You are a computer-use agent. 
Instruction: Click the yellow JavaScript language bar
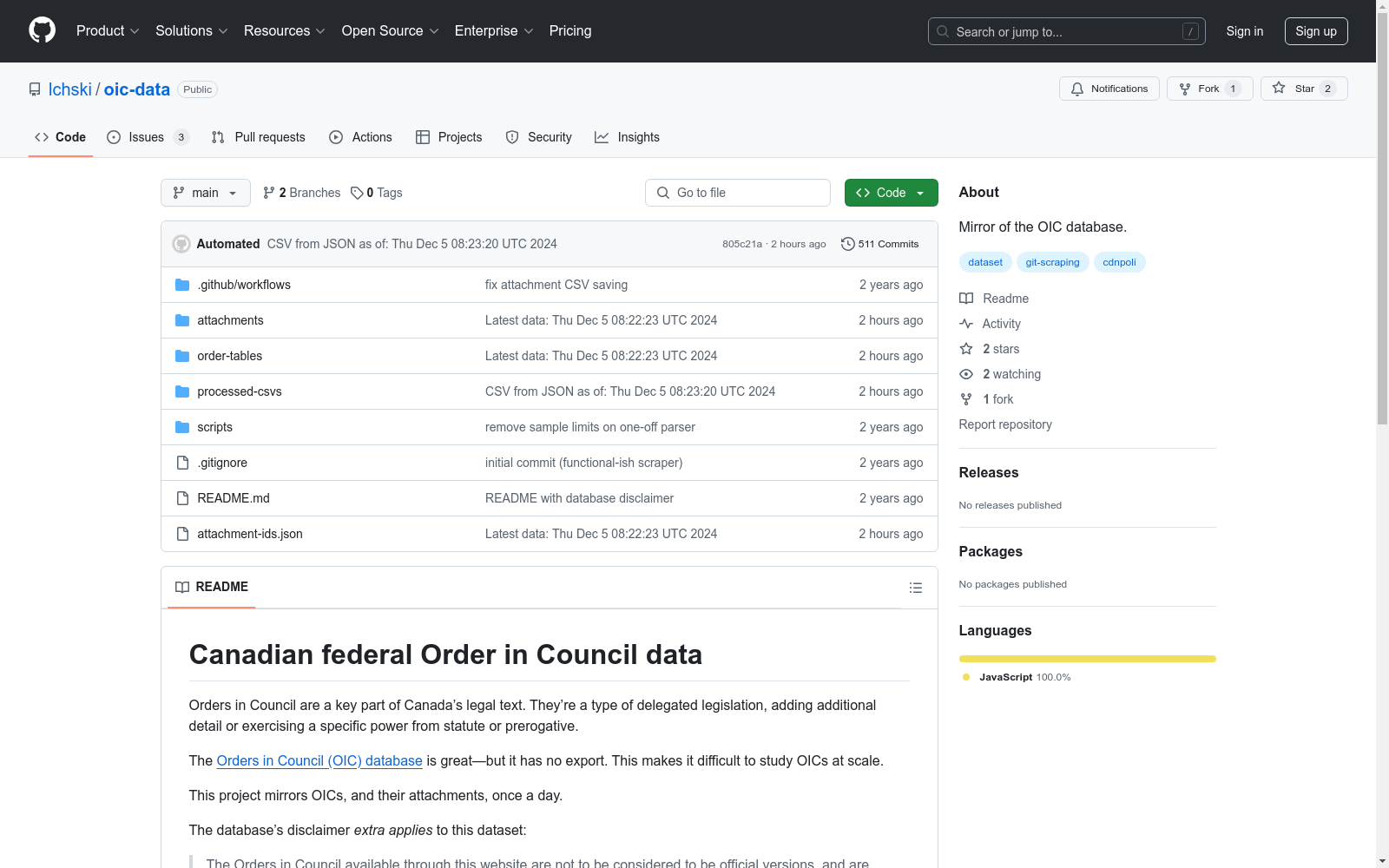click(1088, 659)
